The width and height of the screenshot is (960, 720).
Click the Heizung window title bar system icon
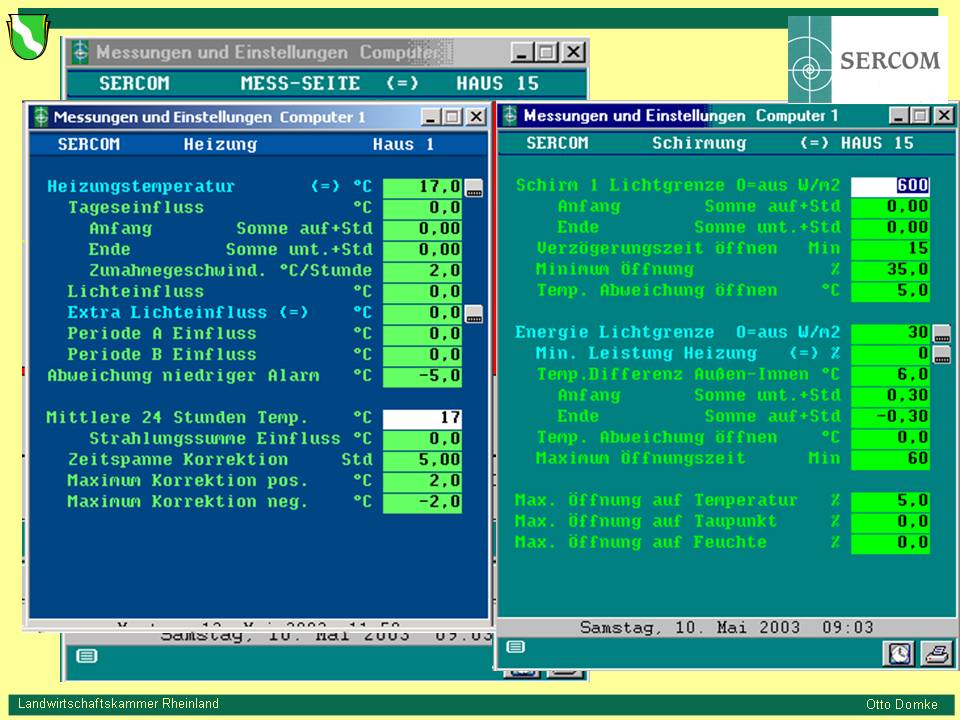click(40, 117)
